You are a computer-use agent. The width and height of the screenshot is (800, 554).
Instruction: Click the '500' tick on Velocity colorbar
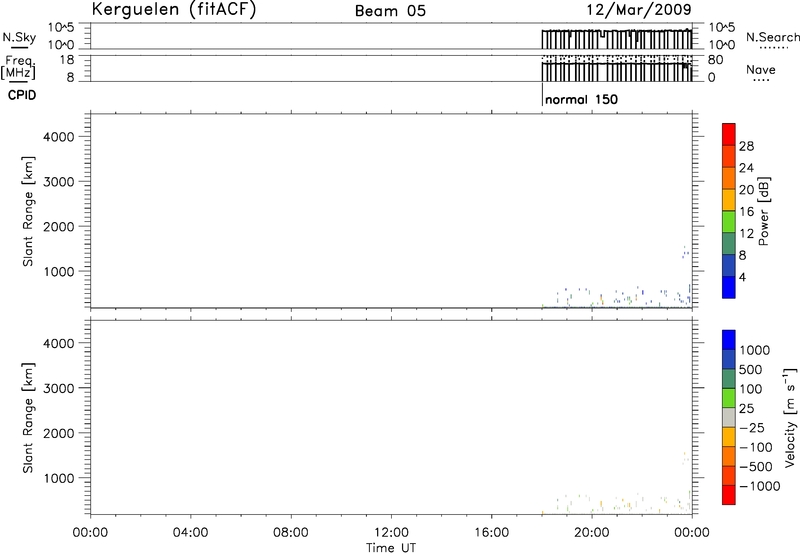[750, 370]
